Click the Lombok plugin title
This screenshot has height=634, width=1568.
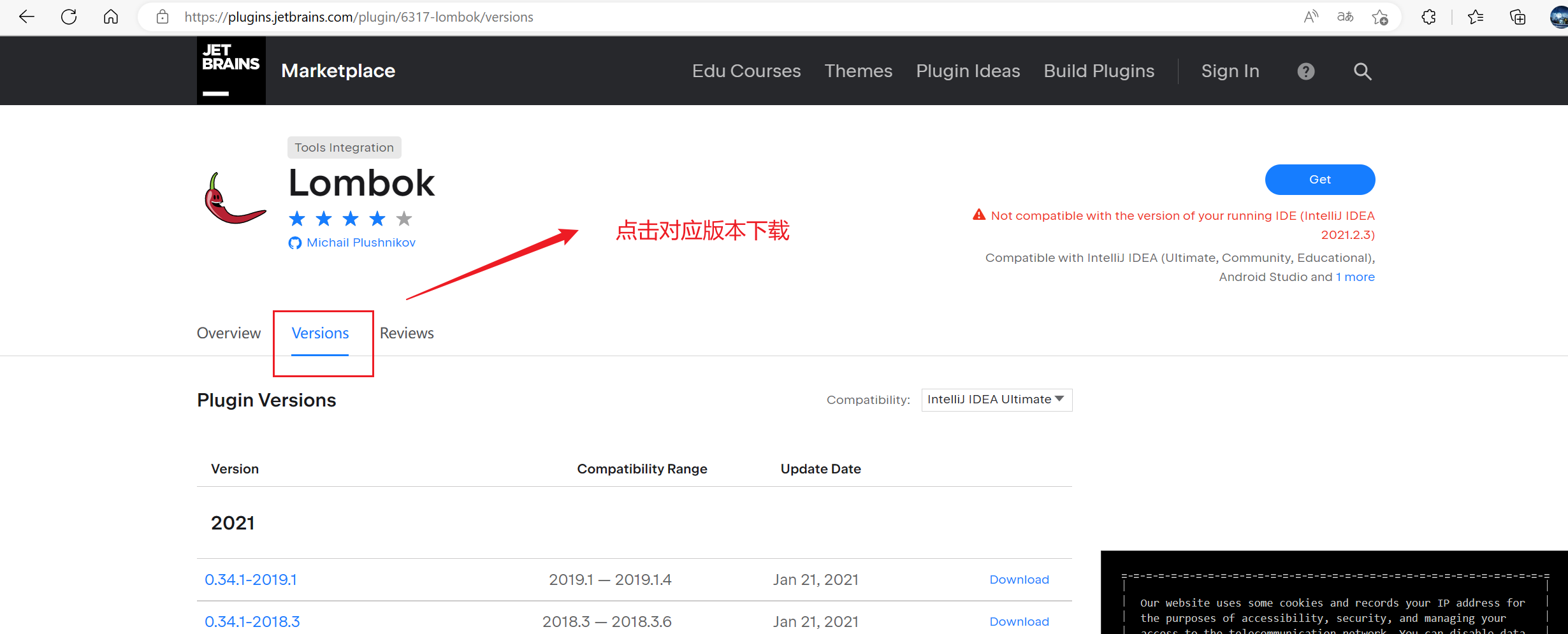click(361, 184)
